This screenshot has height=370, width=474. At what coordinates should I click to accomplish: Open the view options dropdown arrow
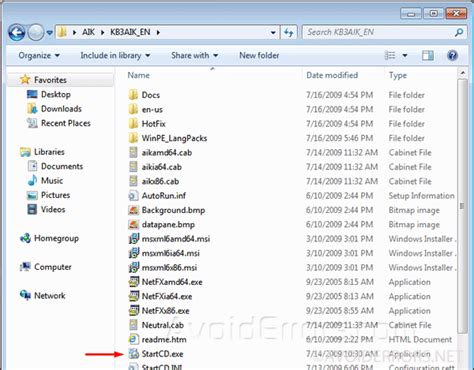click(x=405, y=56)
